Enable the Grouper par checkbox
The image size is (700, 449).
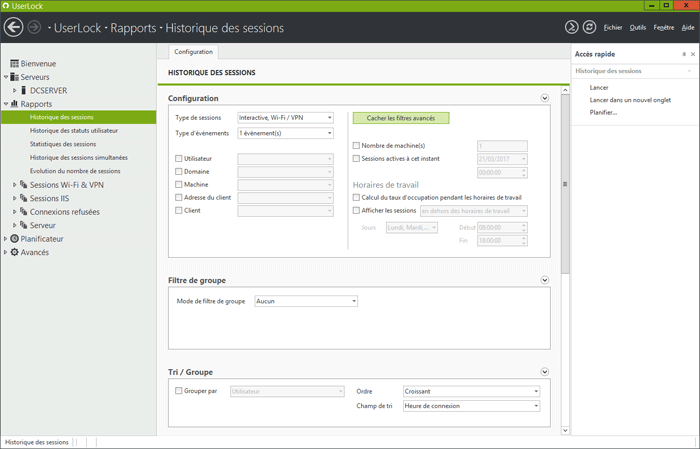coord(179,391)
